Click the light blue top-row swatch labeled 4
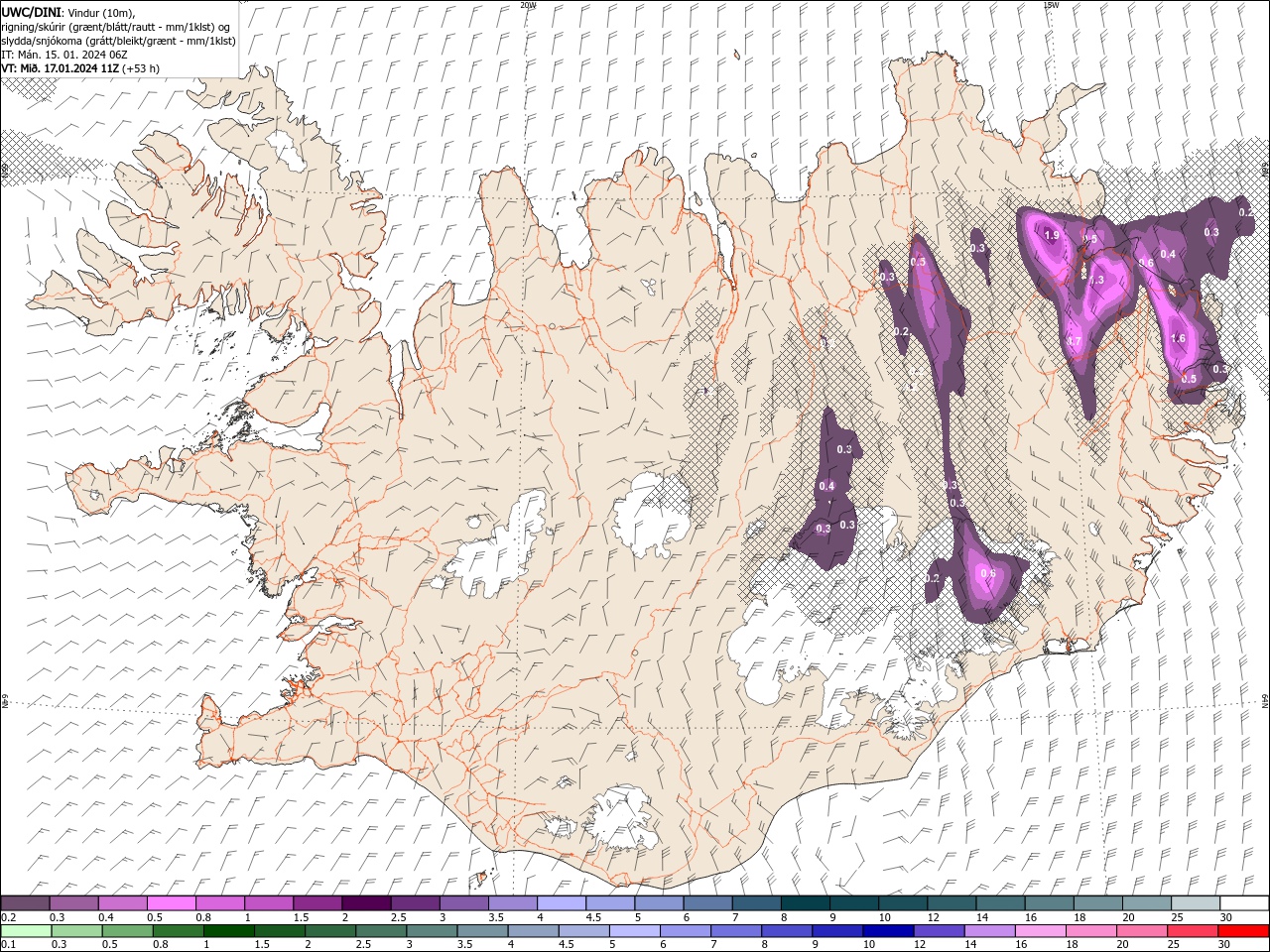1270x952 pixels. tap(561, 903)
